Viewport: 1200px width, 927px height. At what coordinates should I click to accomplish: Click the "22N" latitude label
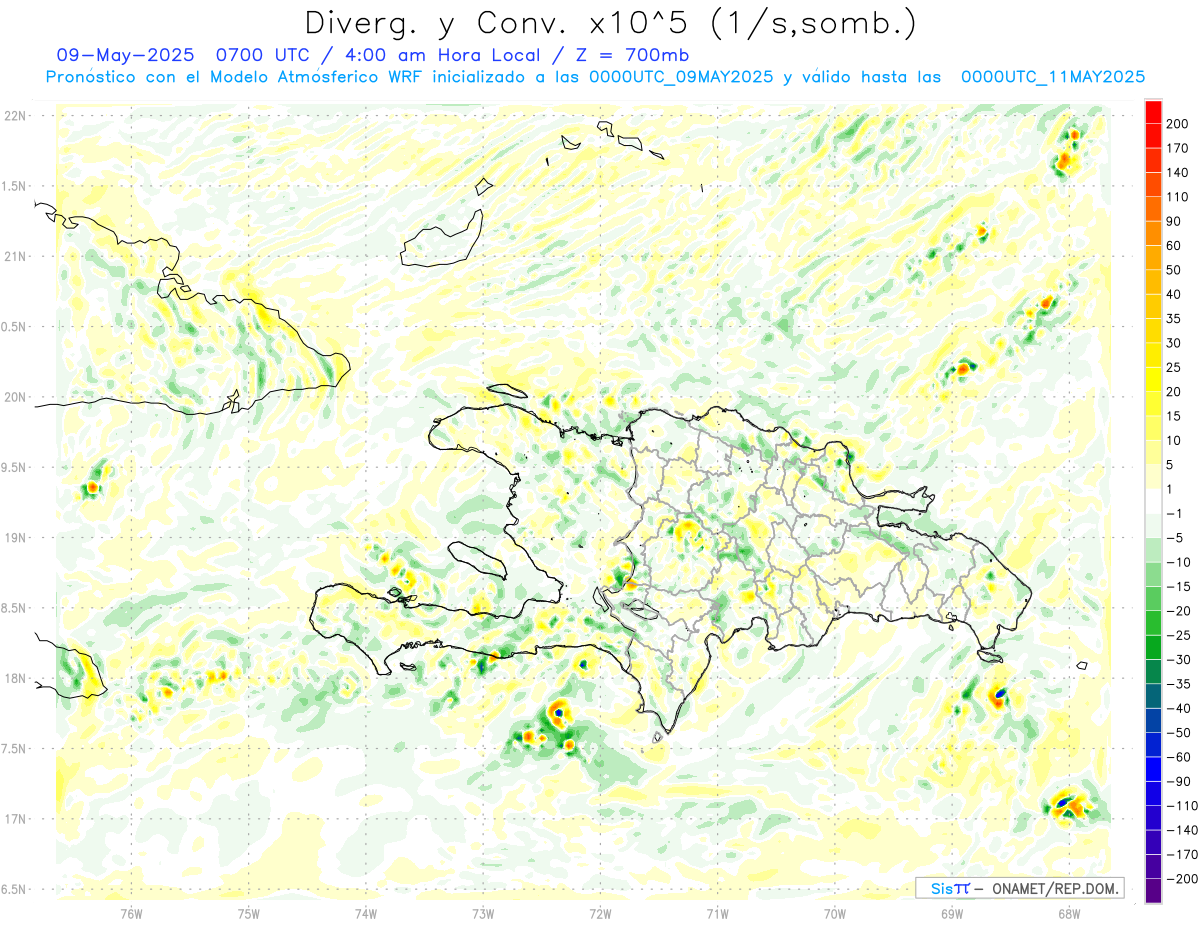(16, 116)
